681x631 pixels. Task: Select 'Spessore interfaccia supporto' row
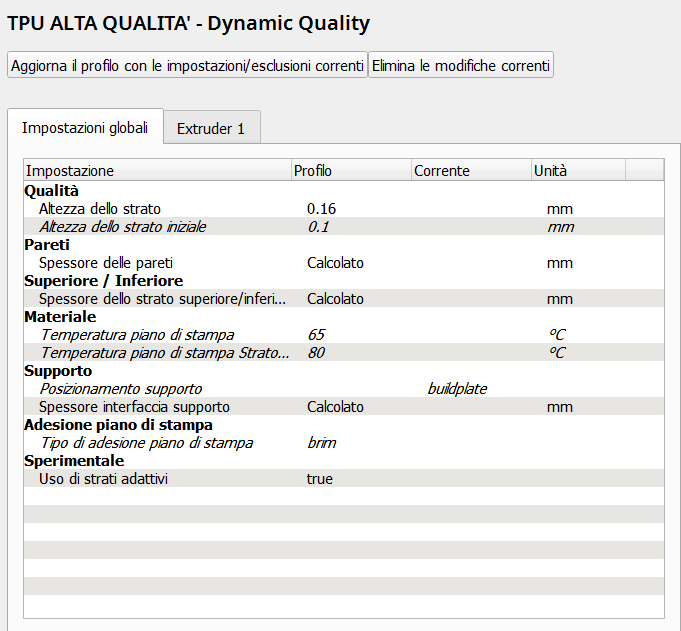(x=134, y=407)
